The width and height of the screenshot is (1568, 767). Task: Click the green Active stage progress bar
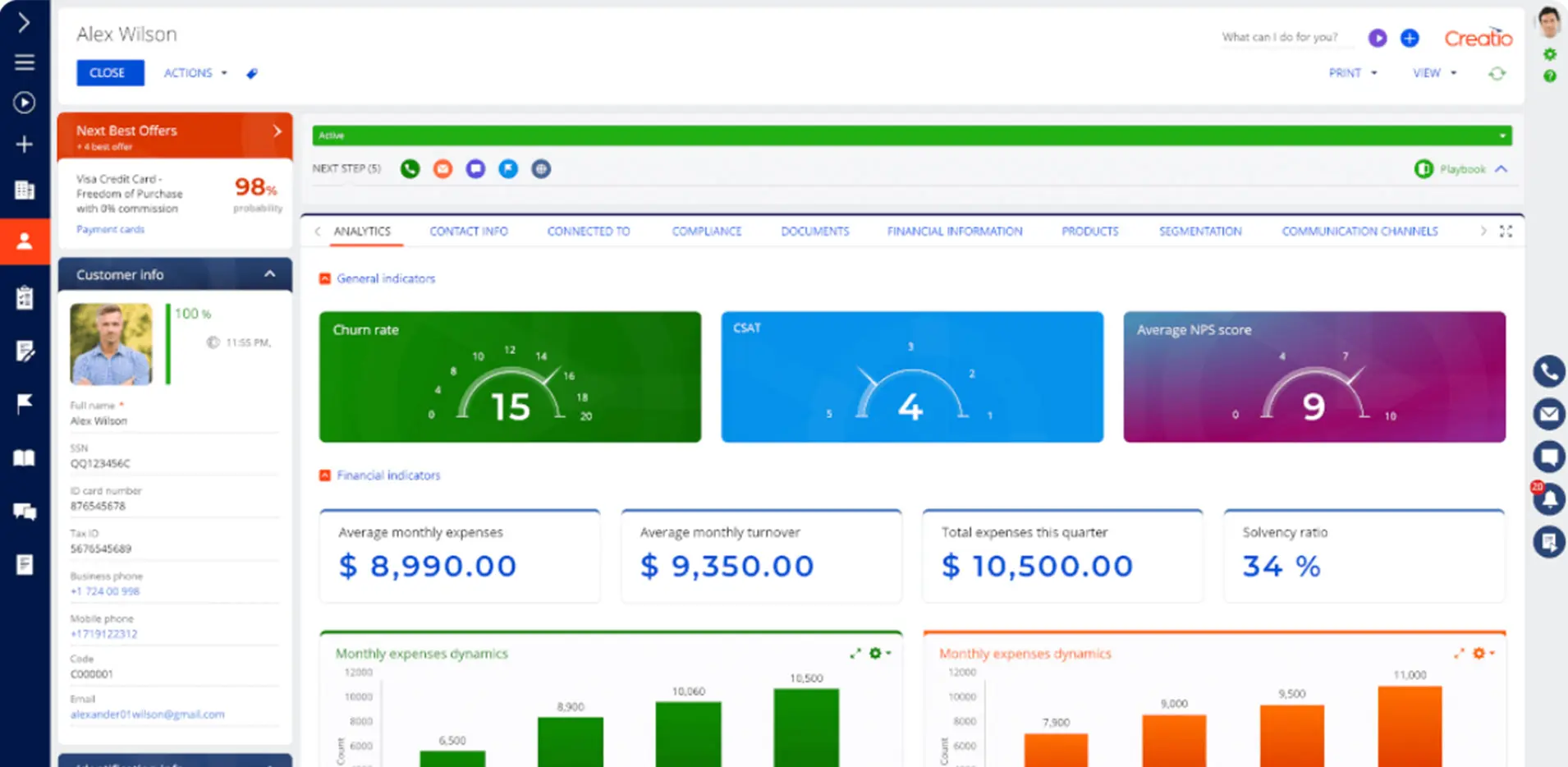pos(903,135)
